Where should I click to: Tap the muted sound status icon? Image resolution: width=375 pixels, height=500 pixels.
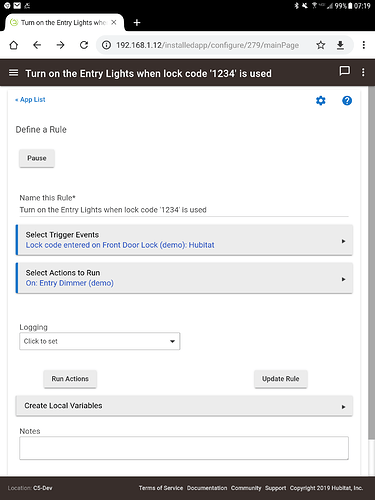point(305,6)
